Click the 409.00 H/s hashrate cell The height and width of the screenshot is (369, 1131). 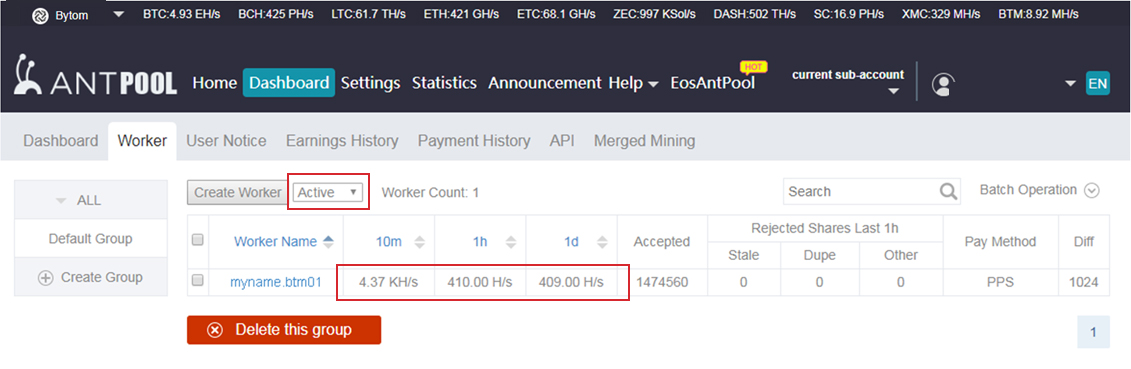coord(571,283)
